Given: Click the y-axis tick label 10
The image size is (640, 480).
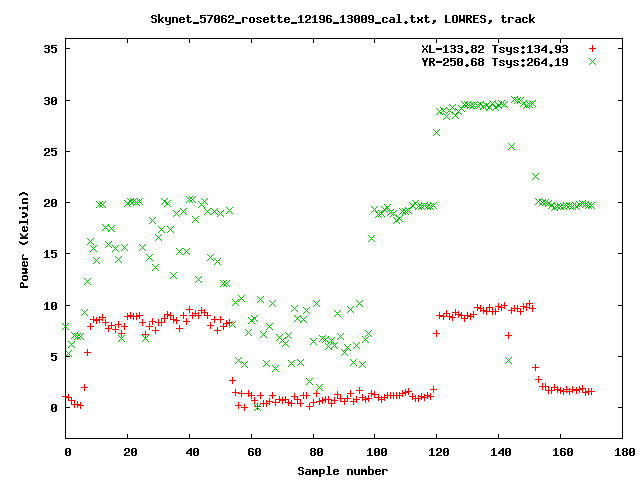Looking at the screenshot, I should click(51, 306).
